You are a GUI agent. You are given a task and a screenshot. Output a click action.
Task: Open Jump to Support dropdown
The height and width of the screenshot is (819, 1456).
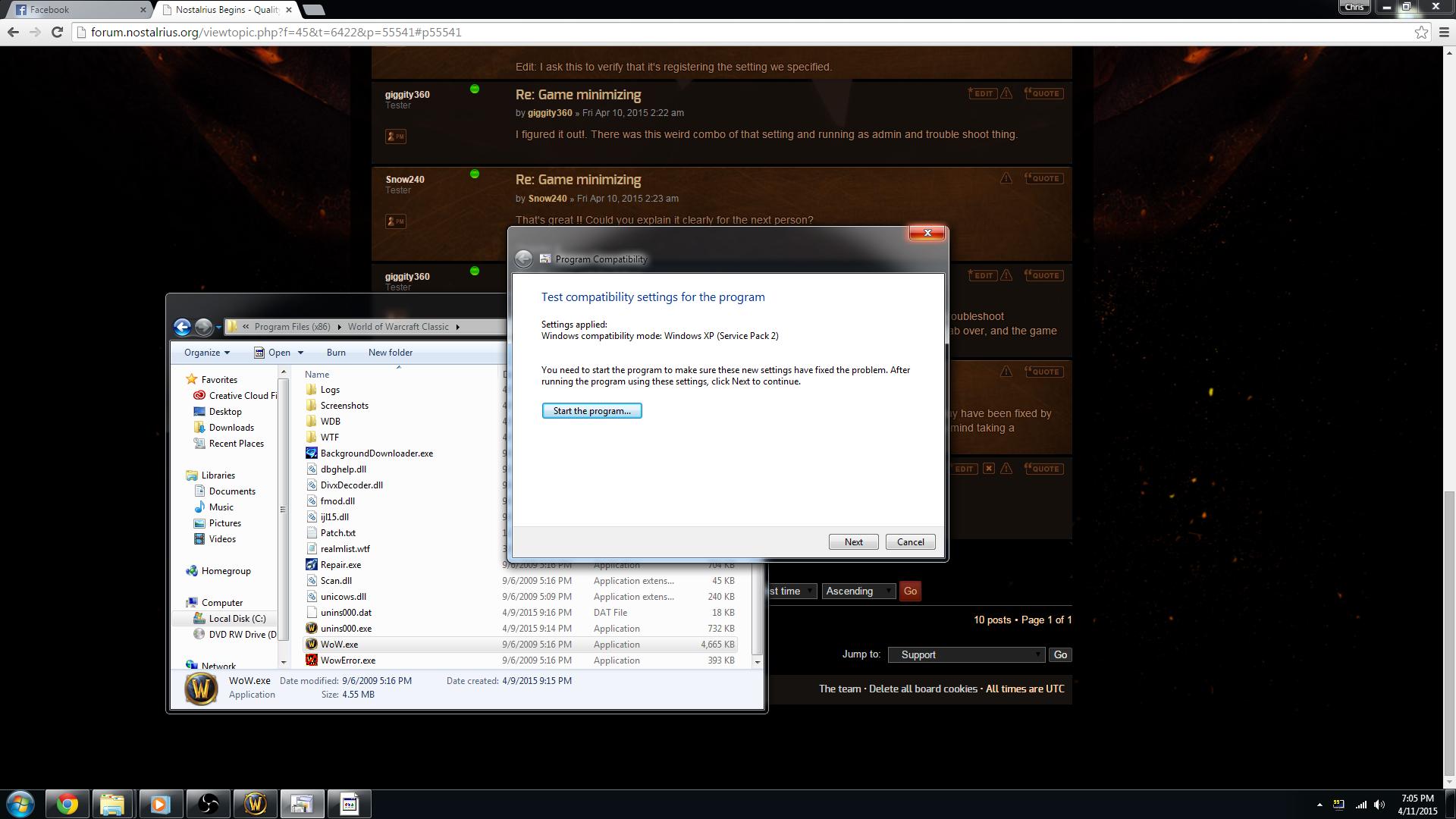coord(967,655)
